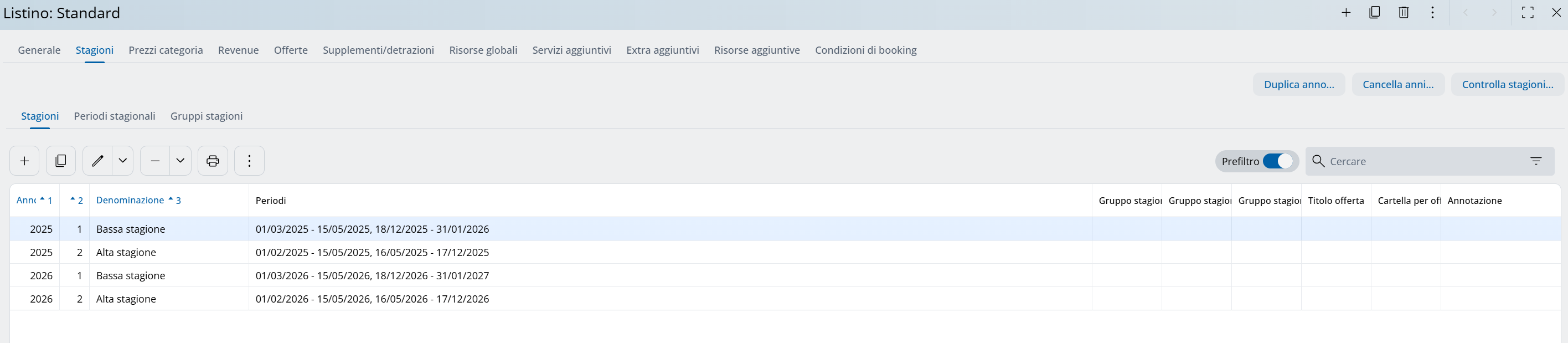Open the Prezzi categoria tab
The image size is (1568, 343).
click(x=166, y=50)
